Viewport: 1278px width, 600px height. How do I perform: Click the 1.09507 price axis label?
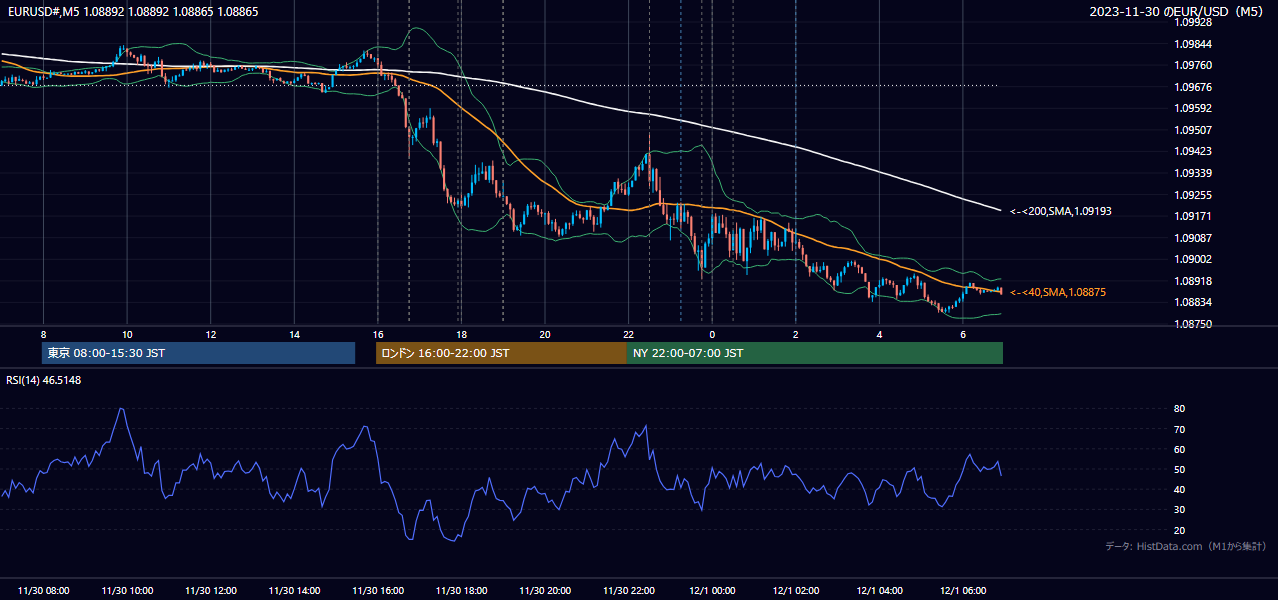[1194, 130]
